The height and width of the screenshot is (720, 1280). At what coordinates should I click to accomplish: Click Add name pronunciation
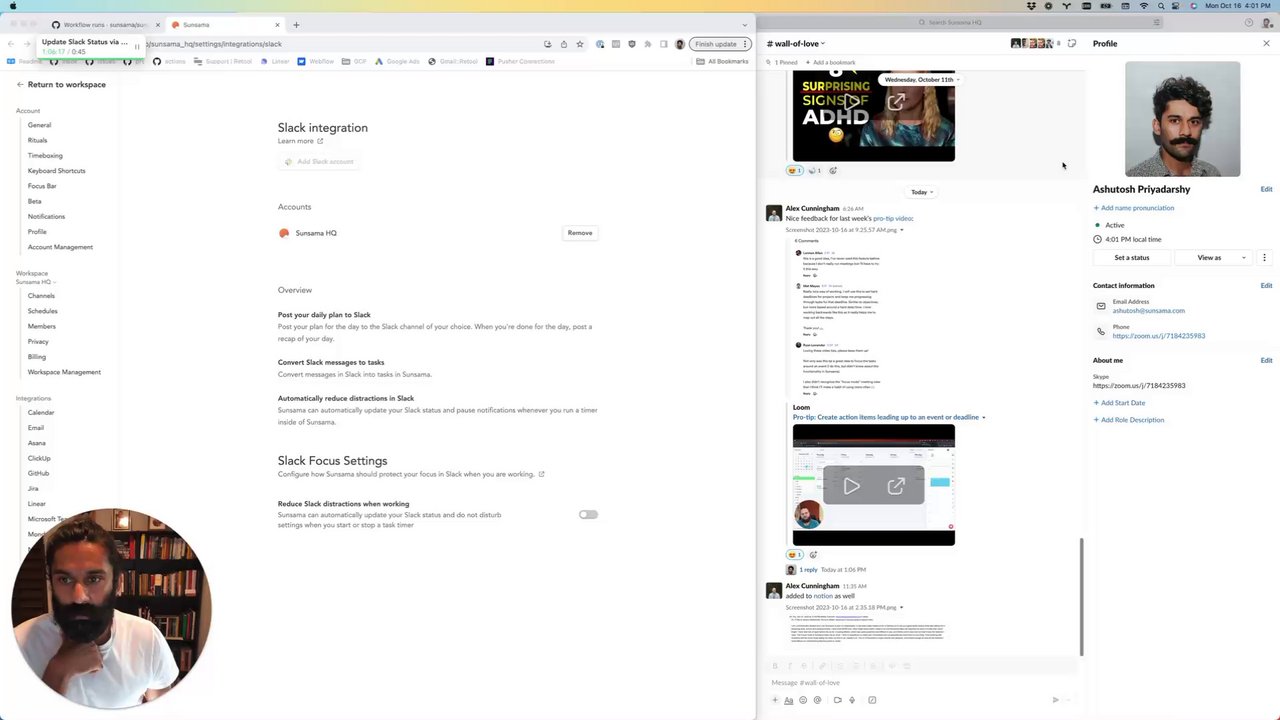click(1134, 208)
